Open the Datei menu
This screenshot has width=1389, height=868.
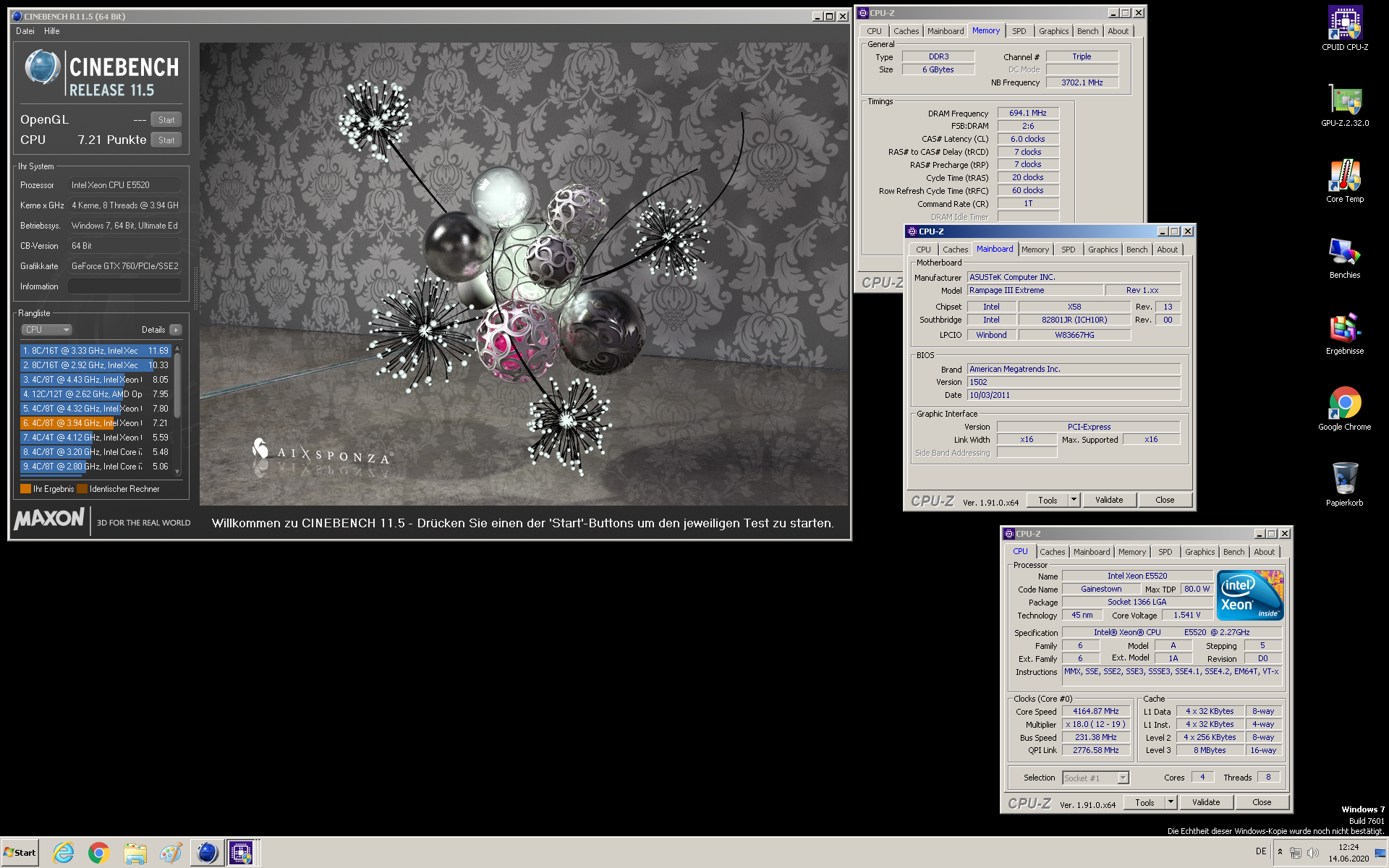click(x=25, y=31)
